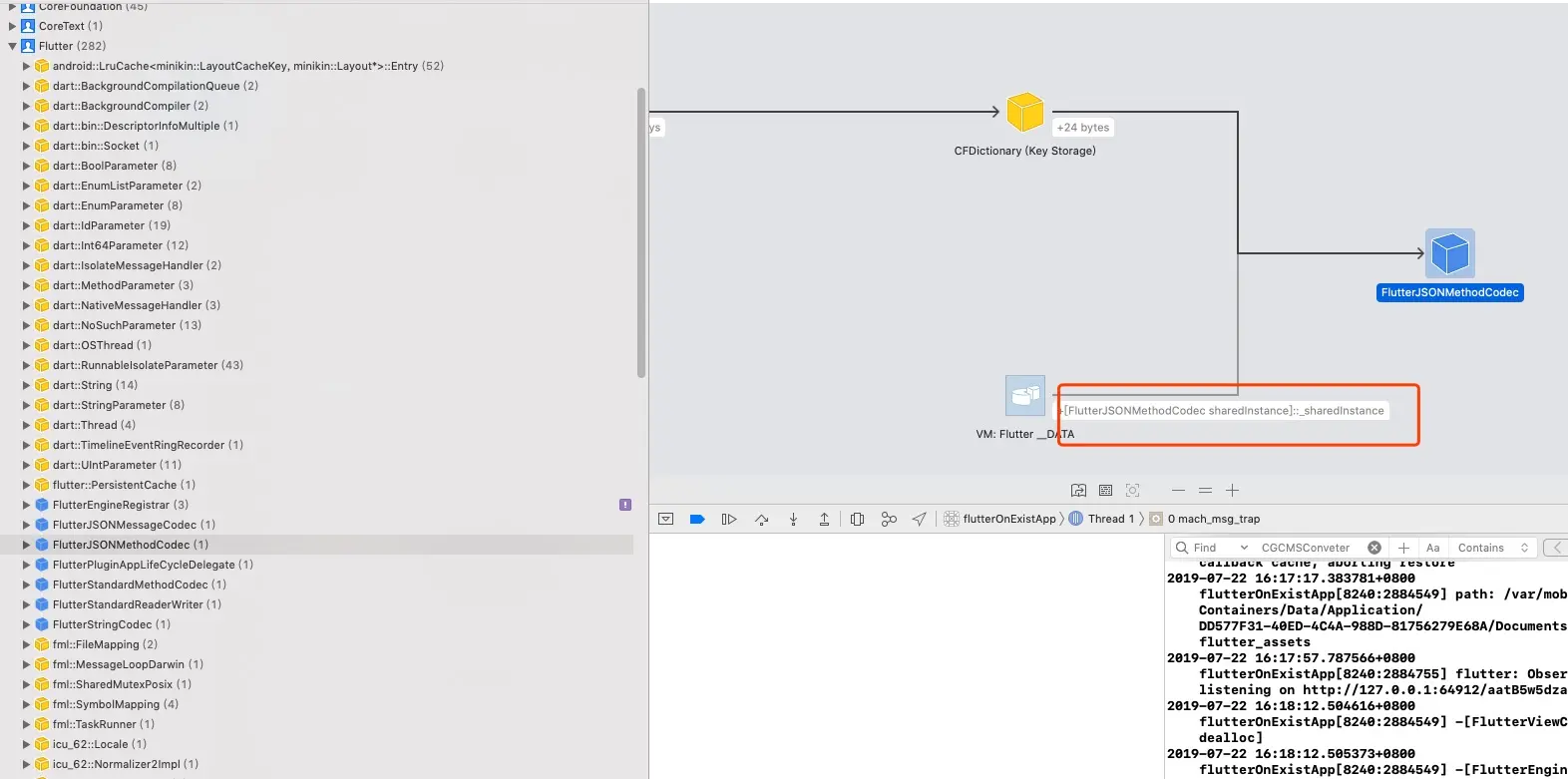Viewport: 1568px width, 779px height.
Task: Open the Contains match-type dropdown
Action: coord(1492,548)
